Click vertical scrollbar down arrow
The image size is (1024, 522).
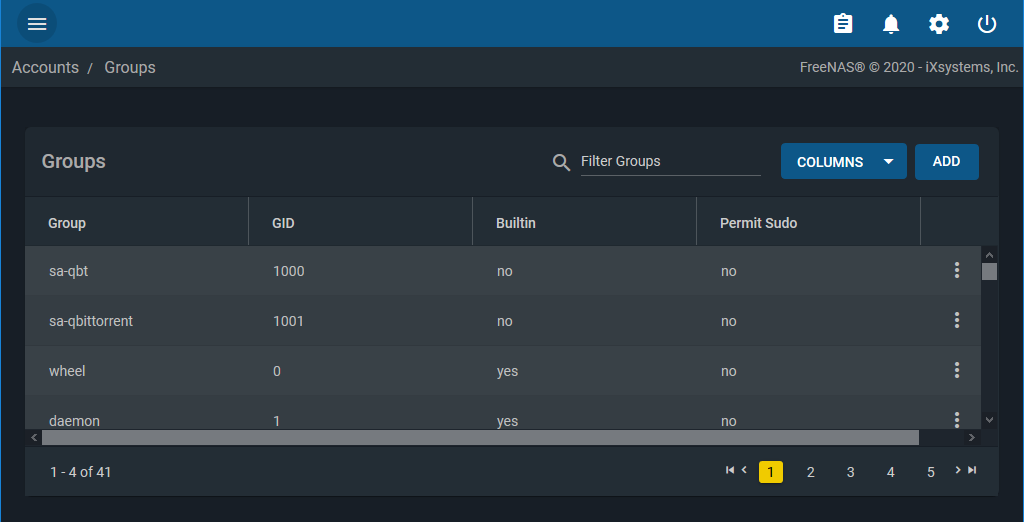tap(989, 420)
